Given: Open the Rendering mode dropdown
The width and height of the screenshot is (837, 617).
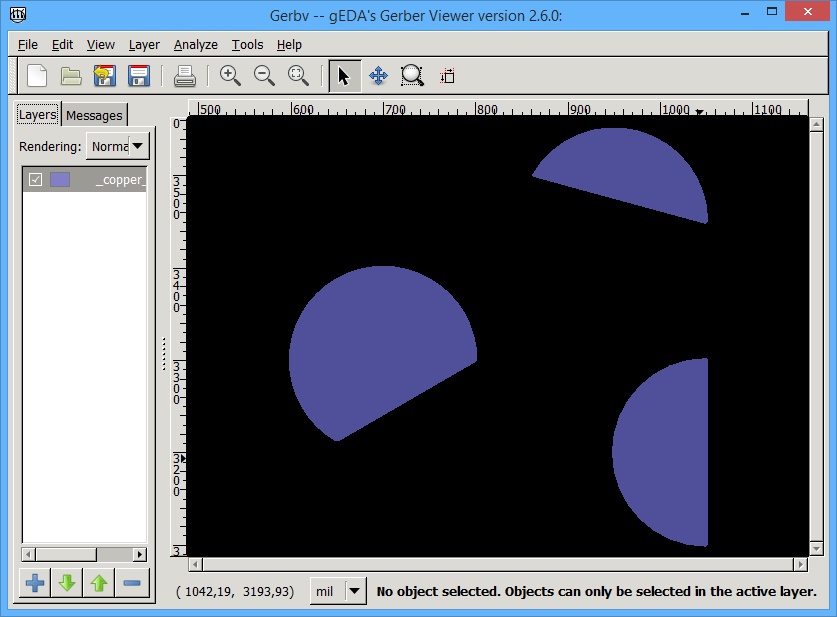Looking at the screenshot, I should tap(117, 146).
